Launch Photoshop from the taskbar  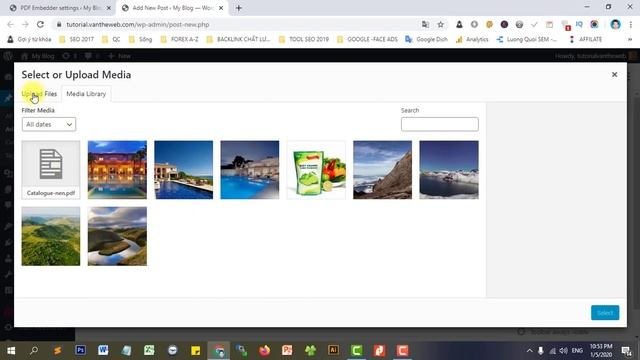point(80,350)
